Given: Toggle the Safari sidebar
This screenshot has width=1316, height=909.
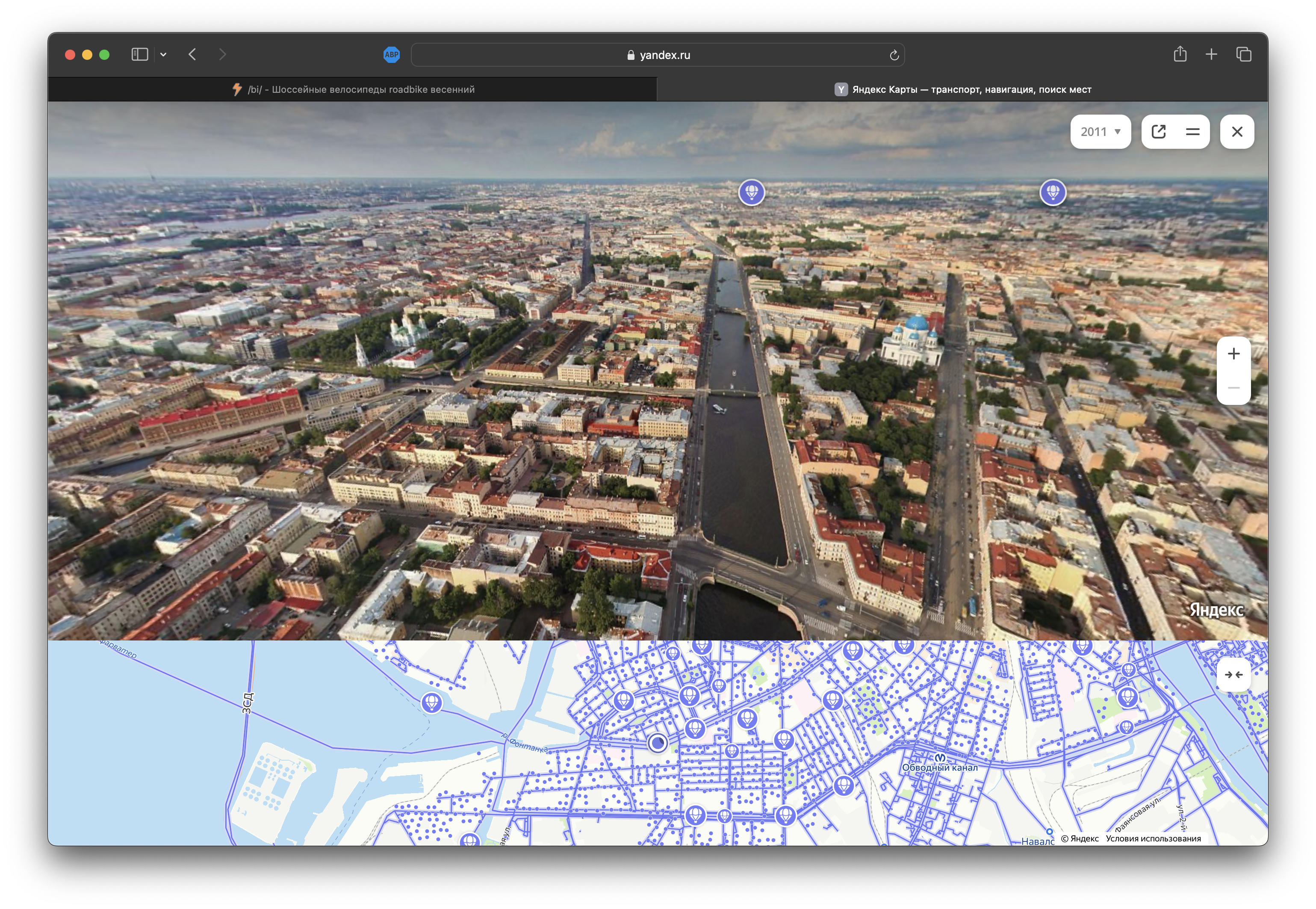Looking at the screenshot, I should point(139,55).
